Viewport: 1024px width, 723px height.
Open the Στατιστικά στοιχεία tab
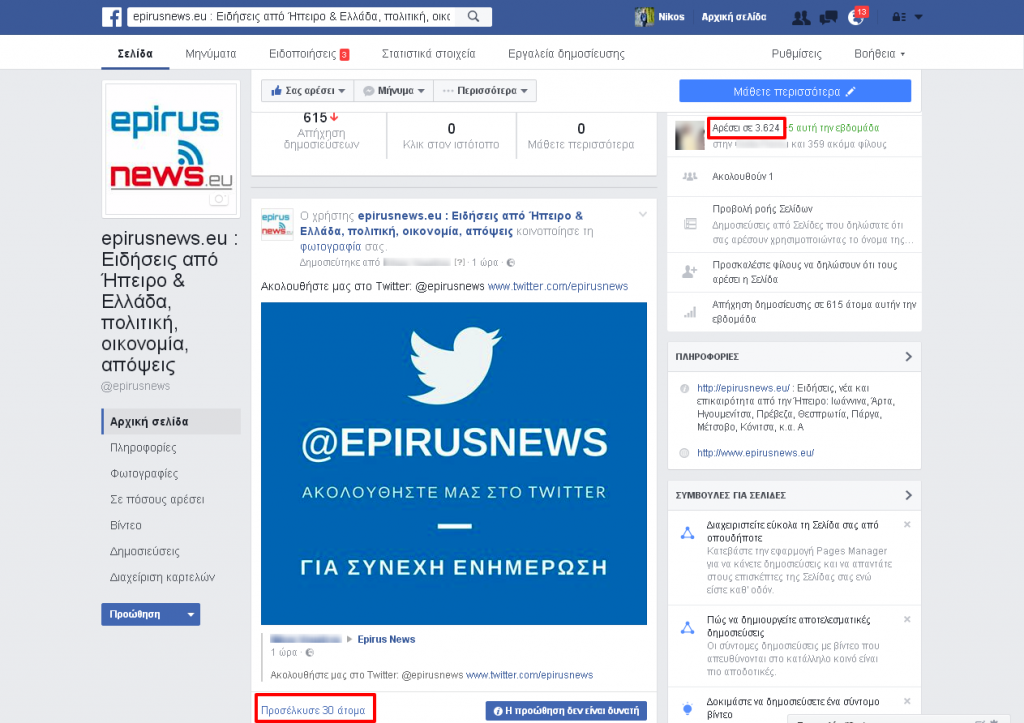tap(428, 54)
